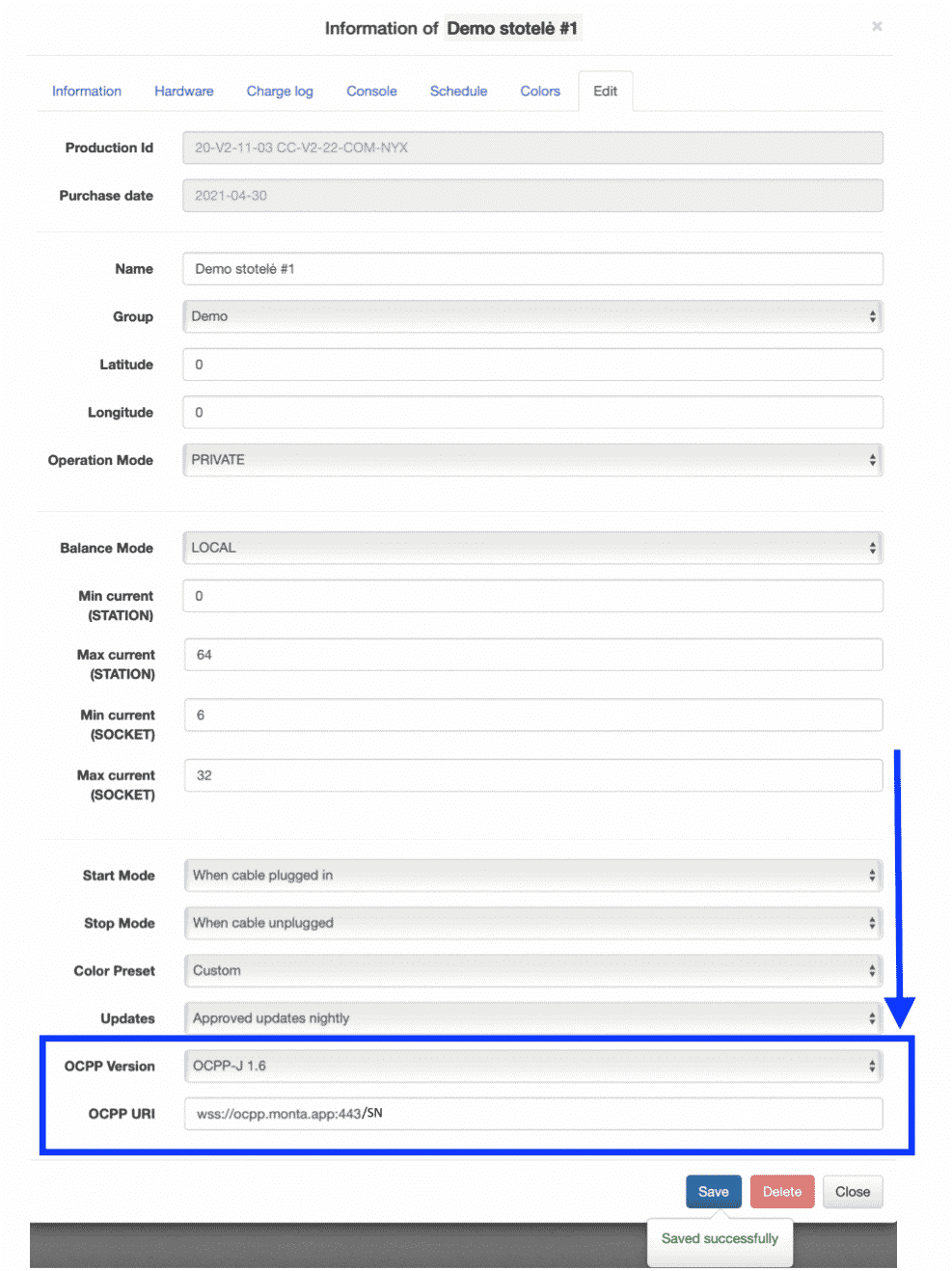Open the Colors tab
Screen dimensions: 952x1271
[x=540, y=91]
